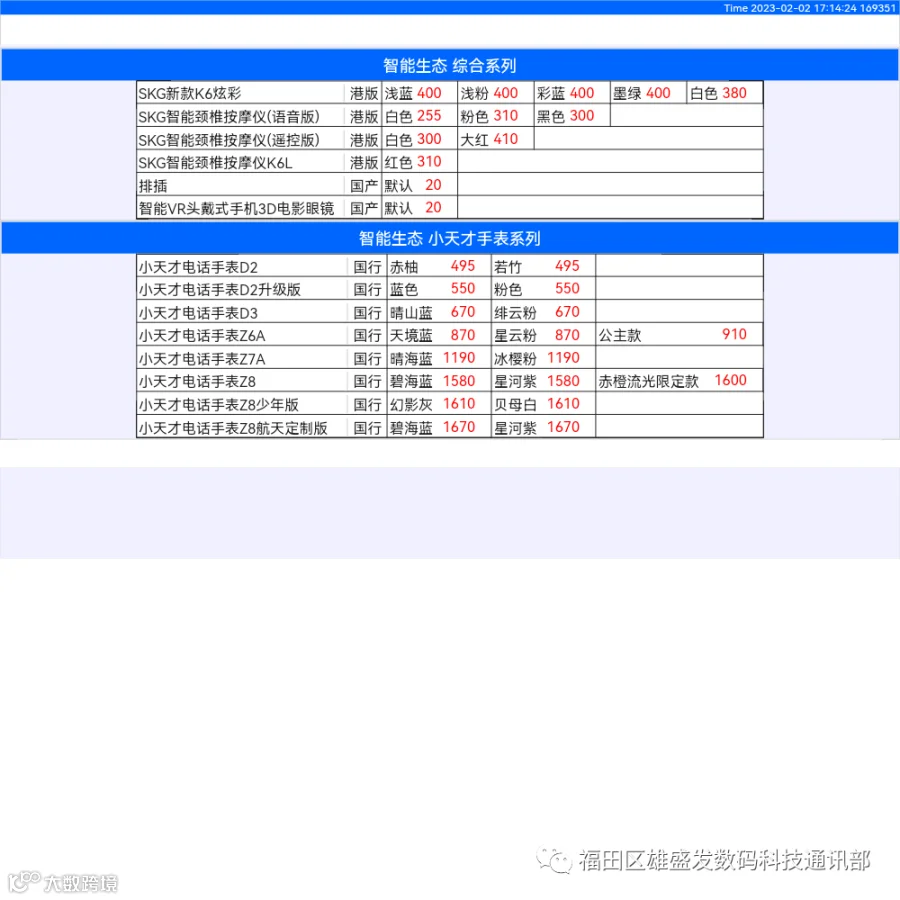Image resolution: width=900 pixels, height=900 pixels.
Task: Click the 小天才电话手表Z8 name cell
Action: tap(242, 381)
